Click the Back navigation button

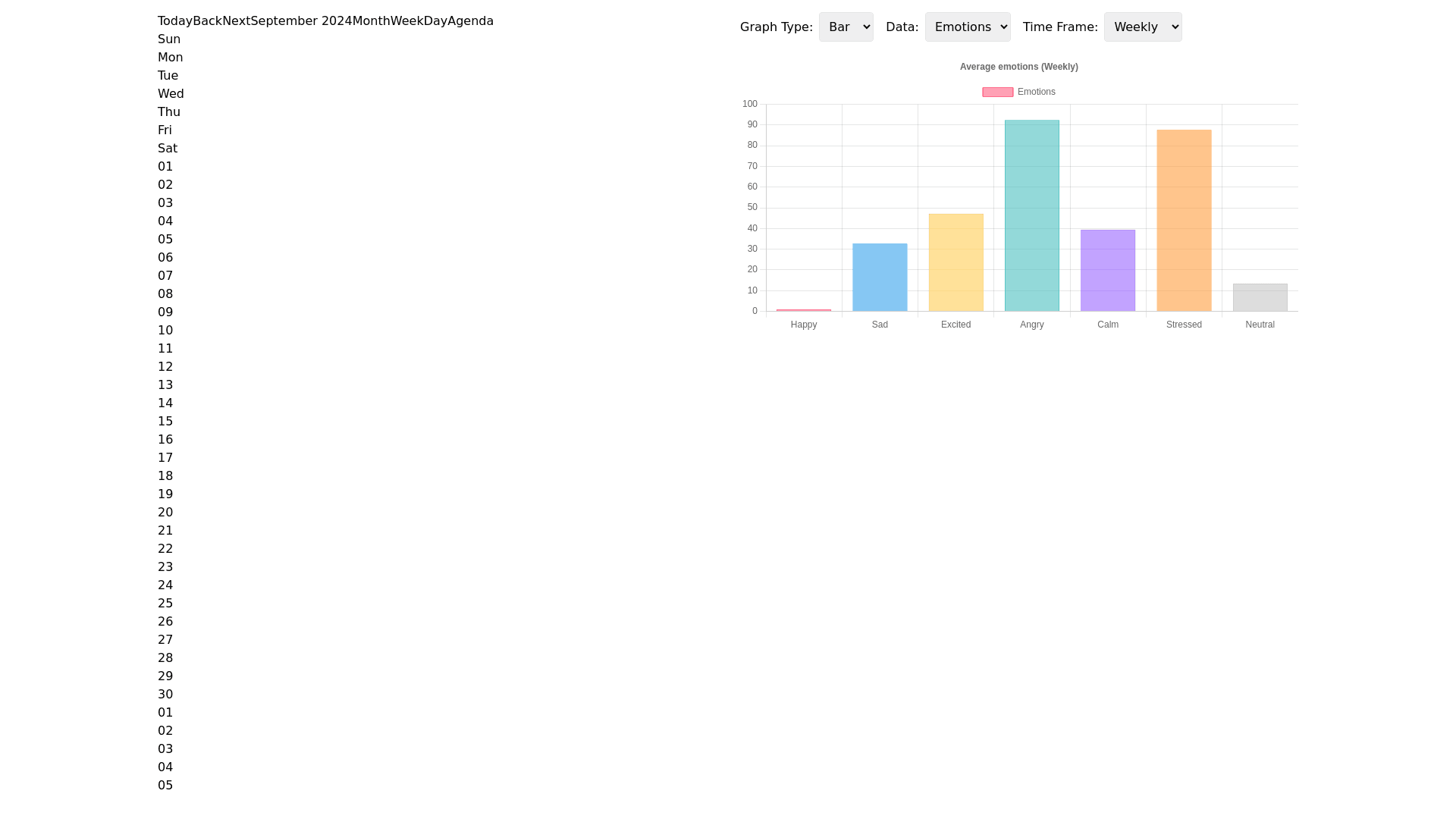coord(208,20)
